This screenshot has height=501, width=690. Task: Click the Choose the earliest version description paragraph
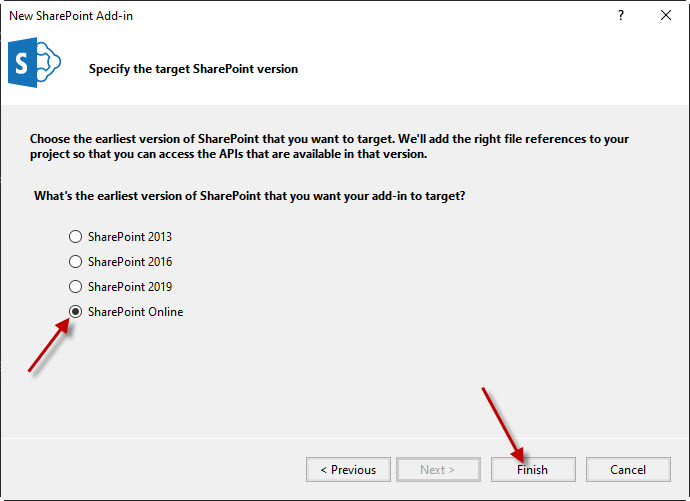click(329, 146)
